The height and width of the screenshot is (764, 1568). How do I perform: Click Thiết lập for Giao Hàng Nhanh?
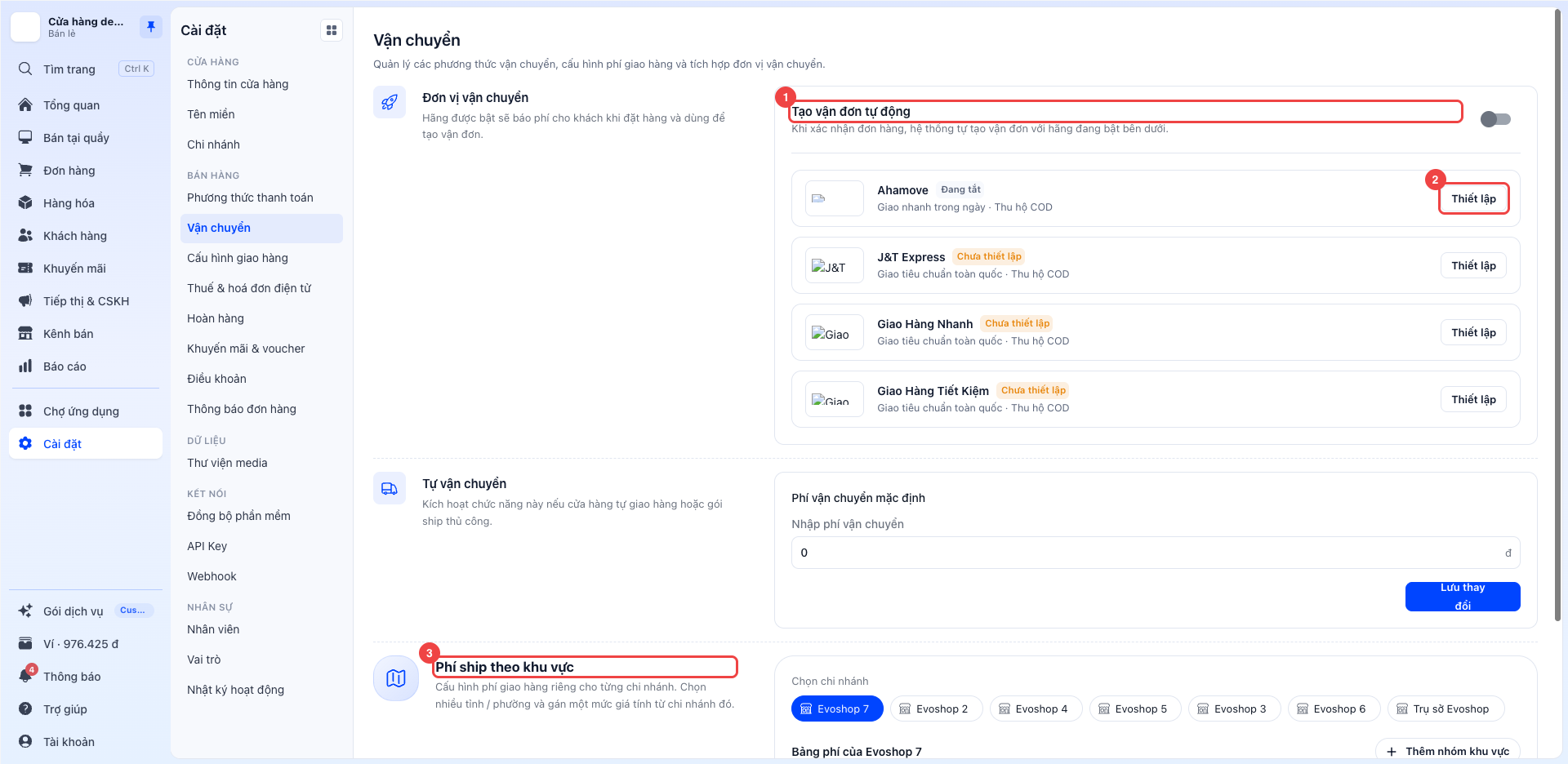coord(1473,332)
